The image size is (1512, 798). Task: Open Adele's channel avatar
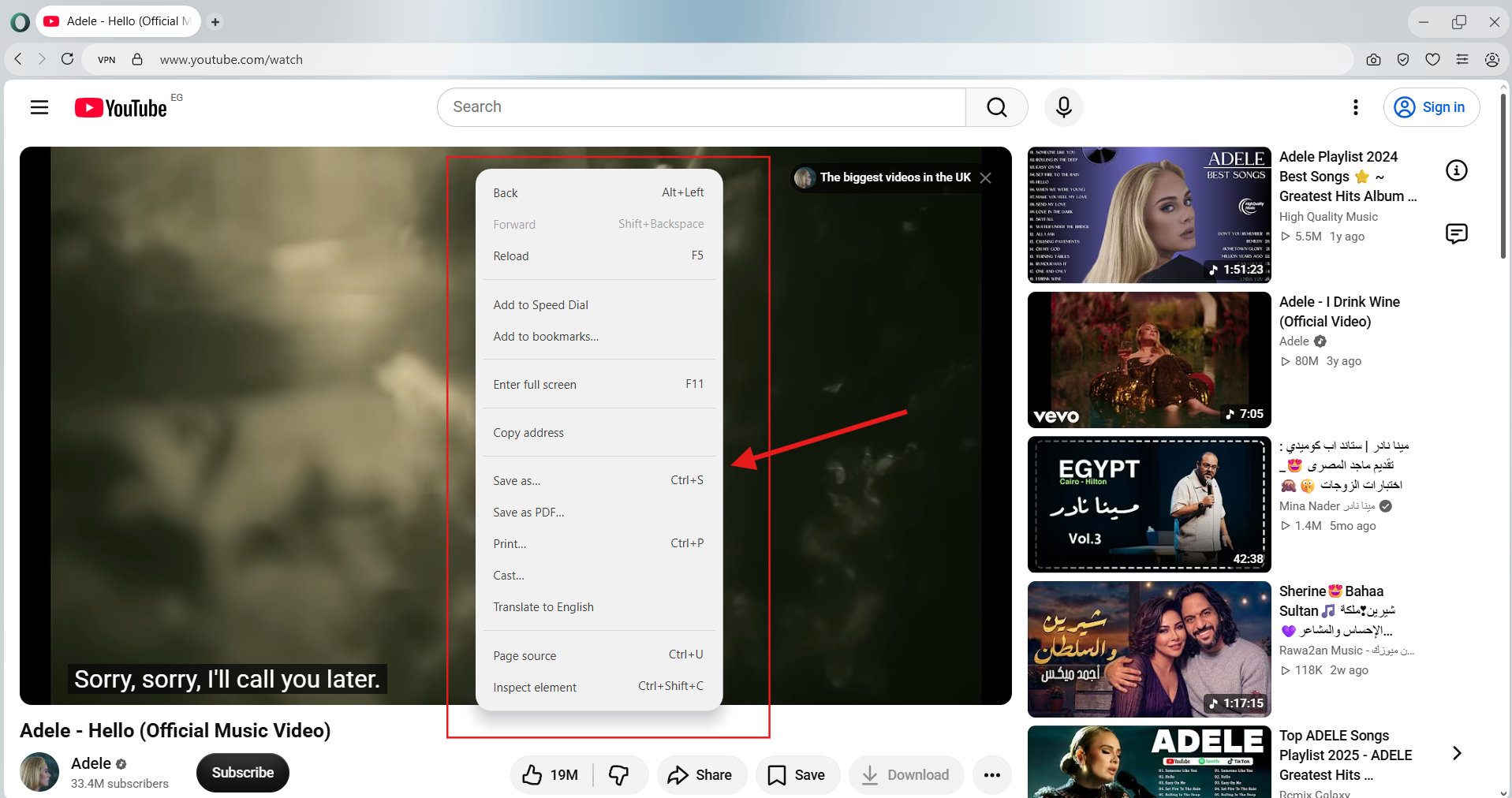pos(39,773)
